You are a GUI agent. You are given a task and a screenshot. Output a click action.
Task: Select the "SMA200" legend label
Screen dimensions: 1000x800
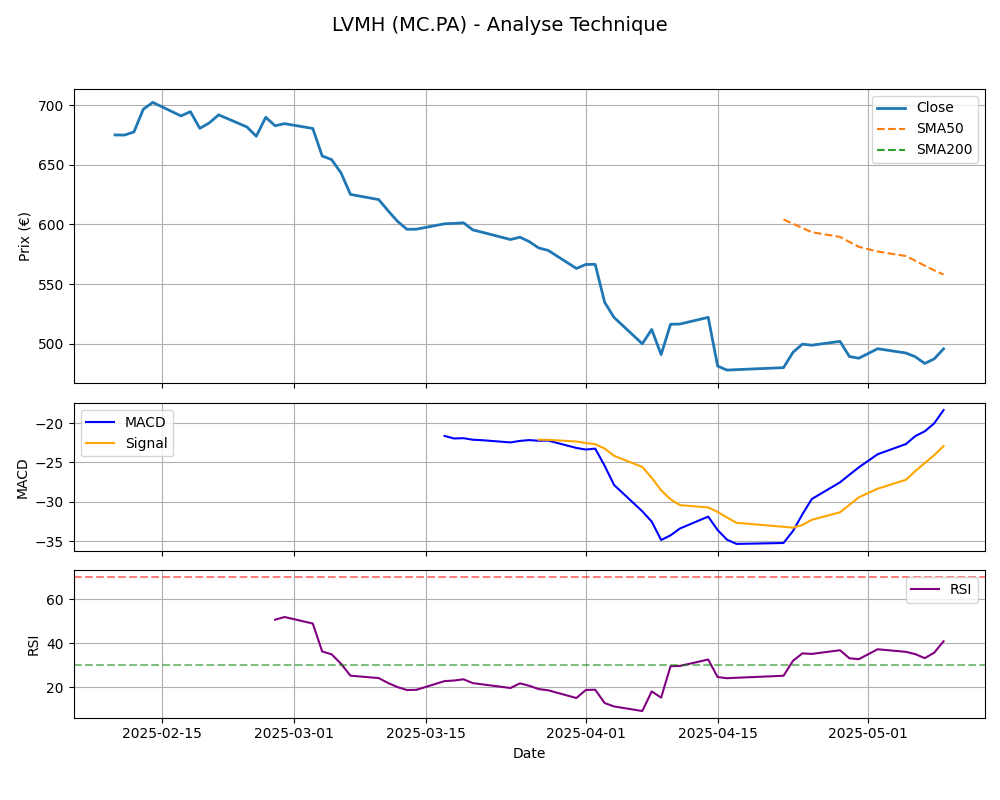tap(945, 149)
